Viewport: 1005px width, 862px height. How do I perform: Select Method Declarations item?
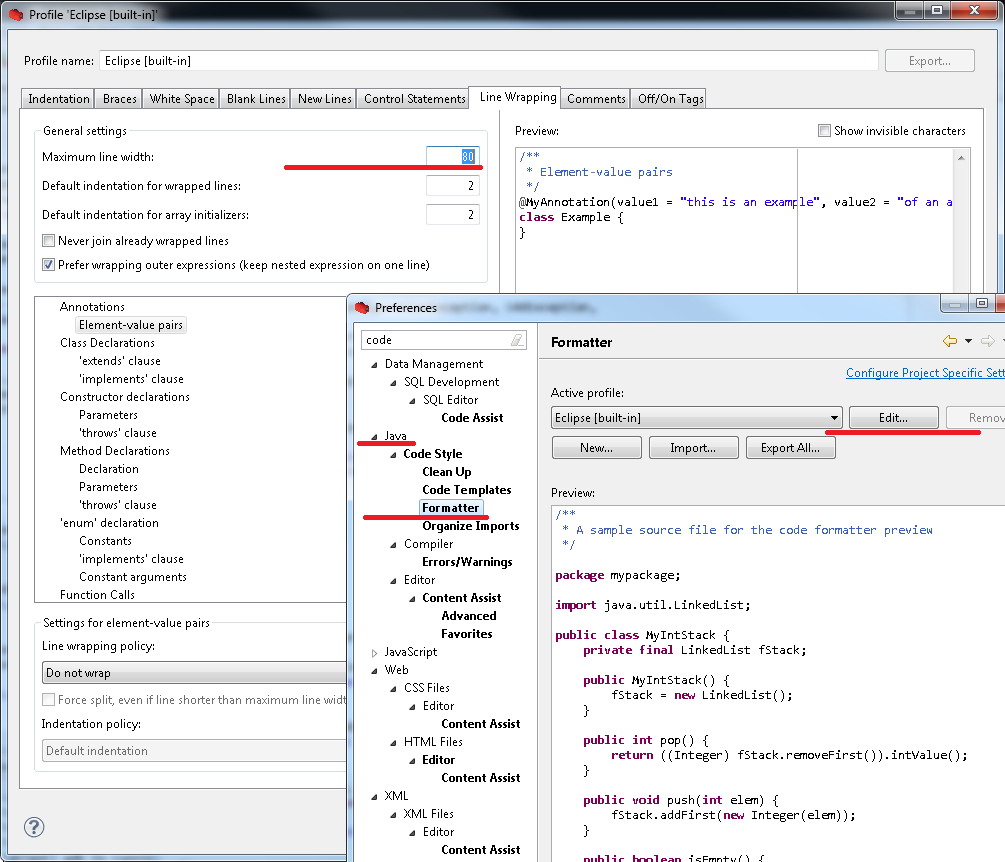pos(115,451)
